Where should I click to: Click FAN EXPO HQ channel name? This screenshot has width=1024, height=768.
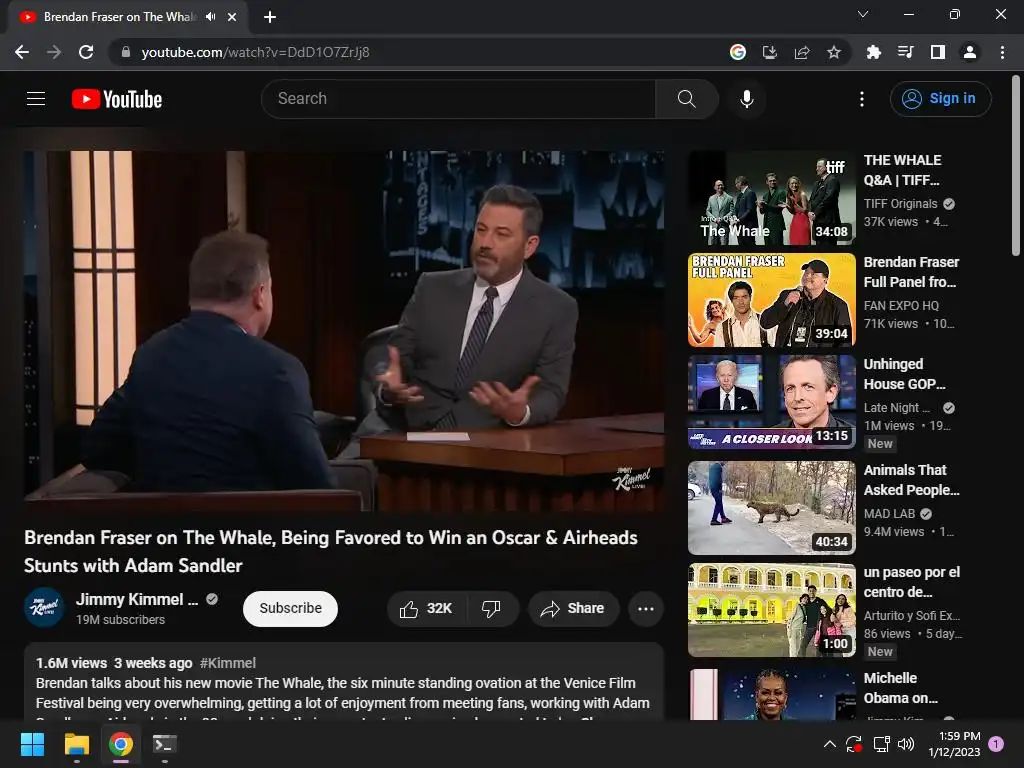(901, 306)
